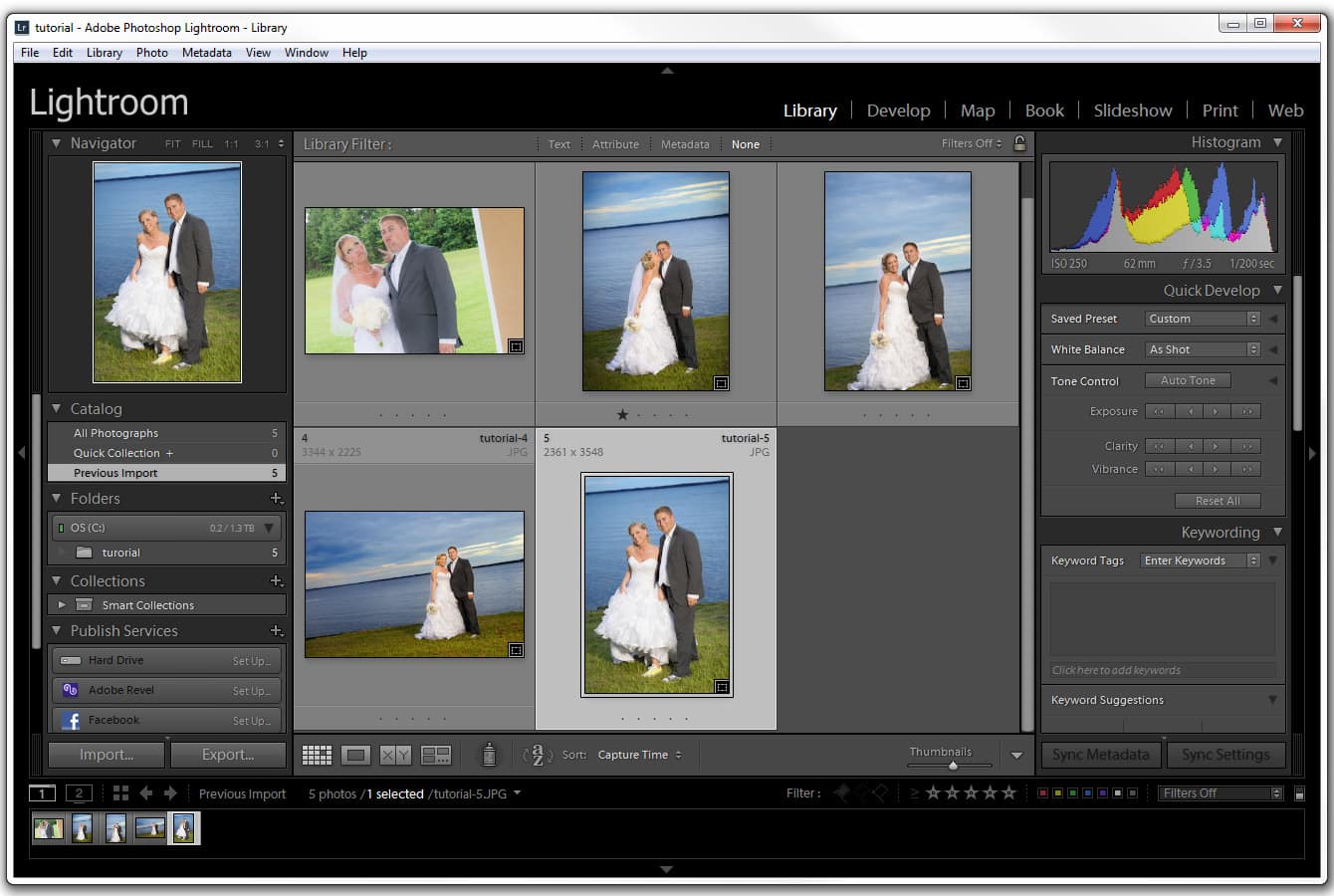Viewport: 1334px width, 896px height.
Task: Click the filter lock padlock icon
Action: 1018,143
